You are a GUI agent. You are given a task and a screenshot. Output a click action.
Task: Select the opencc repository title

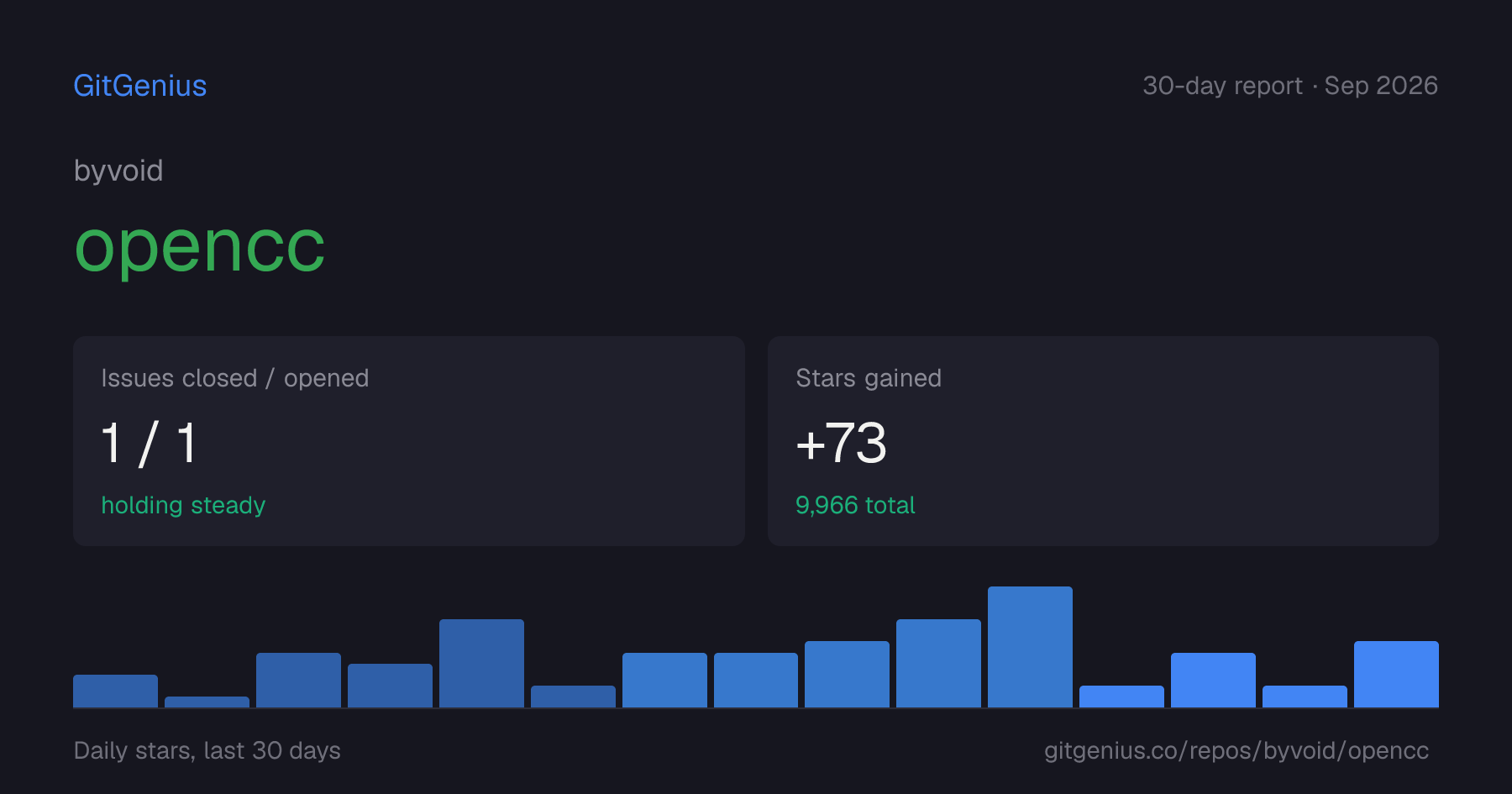pyautogui.click(x=200, y=247)
